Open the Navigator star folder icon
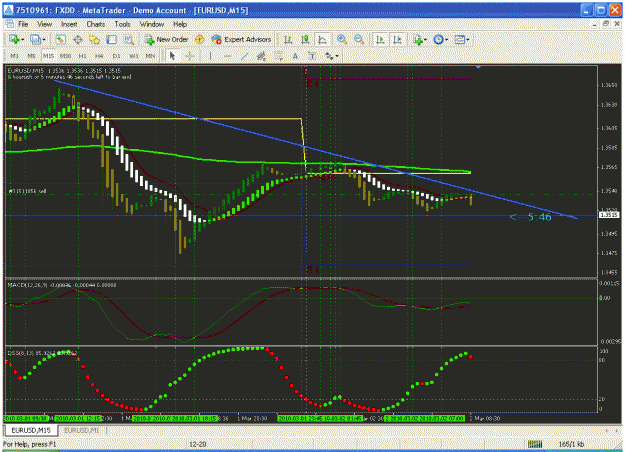The width and height of the screenshot is (625, 452). click(x=94, y=39)
